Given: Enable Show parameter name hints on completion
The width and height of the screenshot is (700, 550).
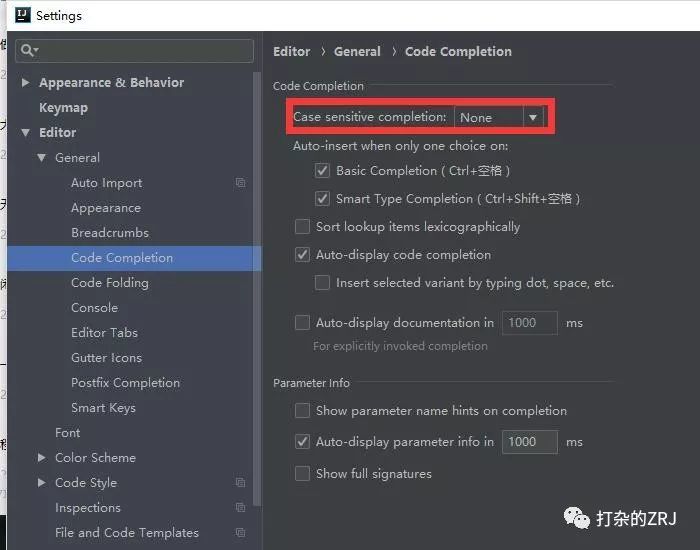Looking at the screenshot, I should (x=302, y=411).
